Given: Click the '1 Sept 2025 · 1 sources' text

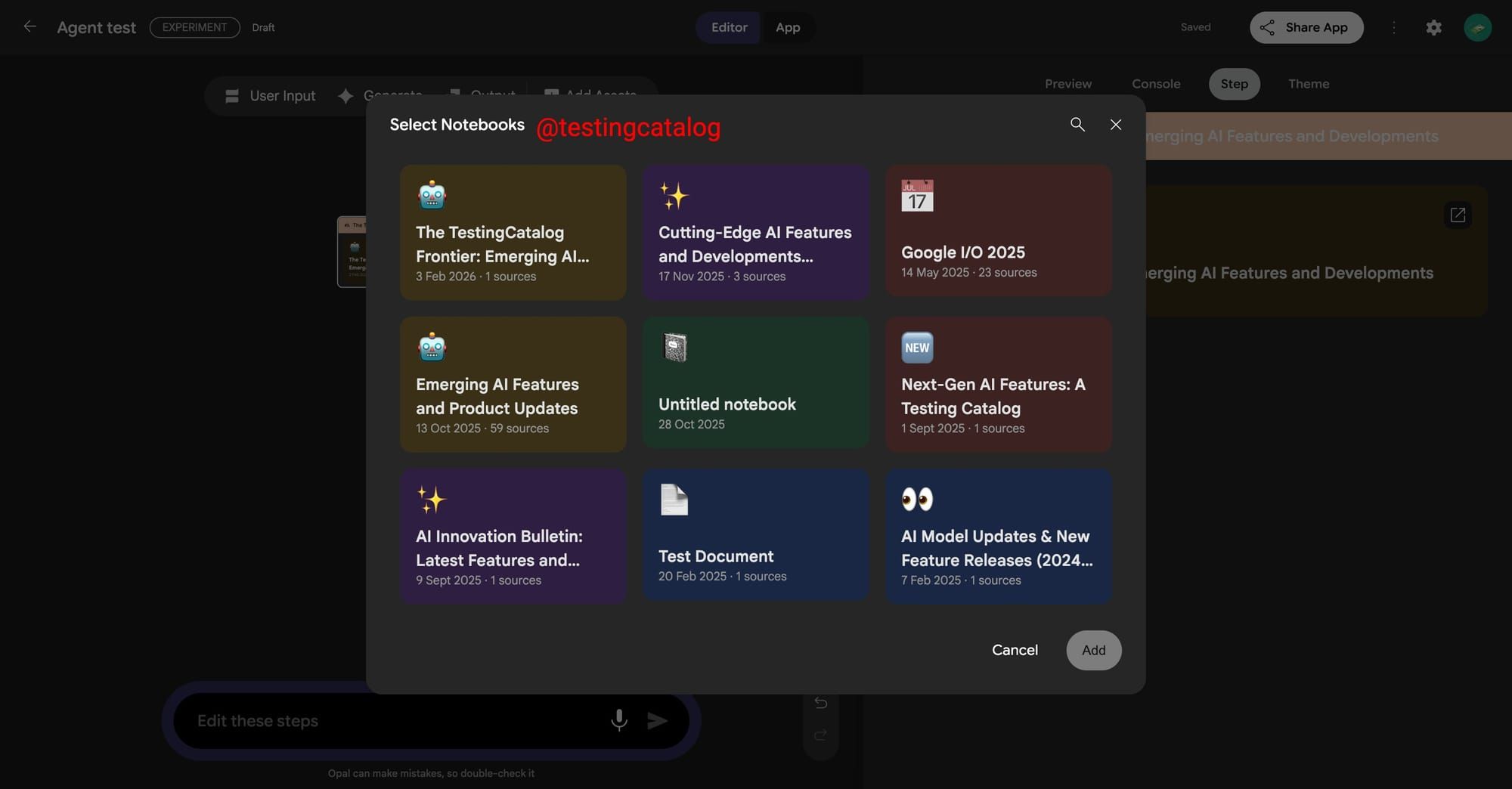Looking at the screenshot, I should (x=962, y=429).
